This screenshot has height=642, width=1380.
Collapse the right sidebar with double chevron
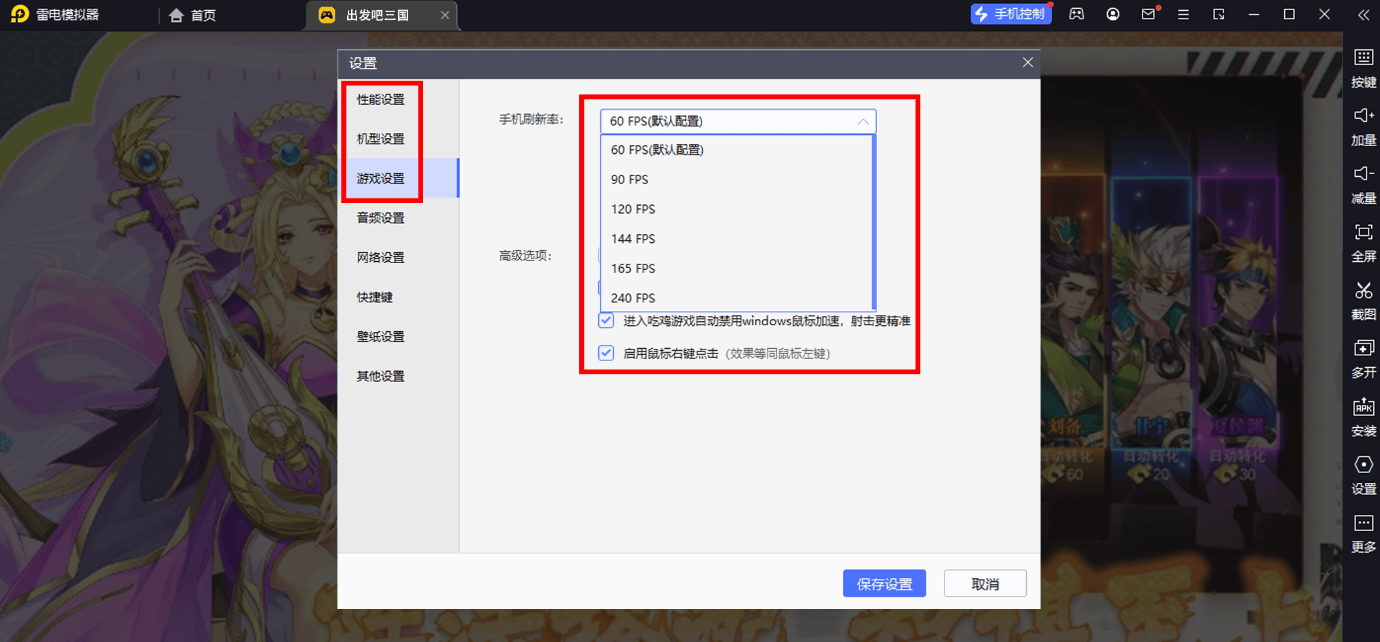click(1363, 15)
